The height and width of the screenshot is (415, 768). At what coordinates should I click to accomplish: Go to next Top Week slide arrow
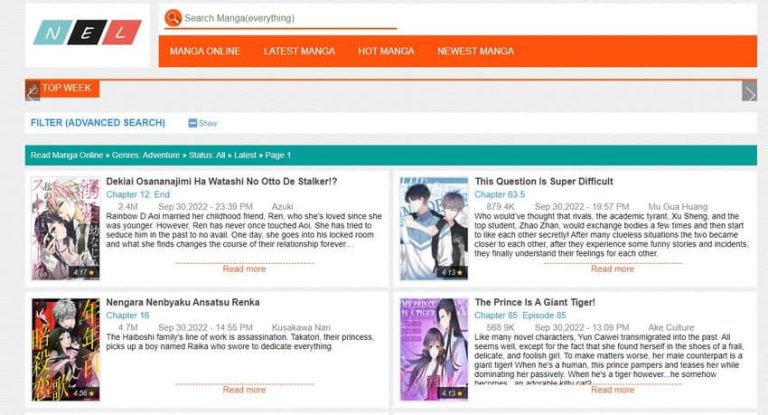coord(749,91)
